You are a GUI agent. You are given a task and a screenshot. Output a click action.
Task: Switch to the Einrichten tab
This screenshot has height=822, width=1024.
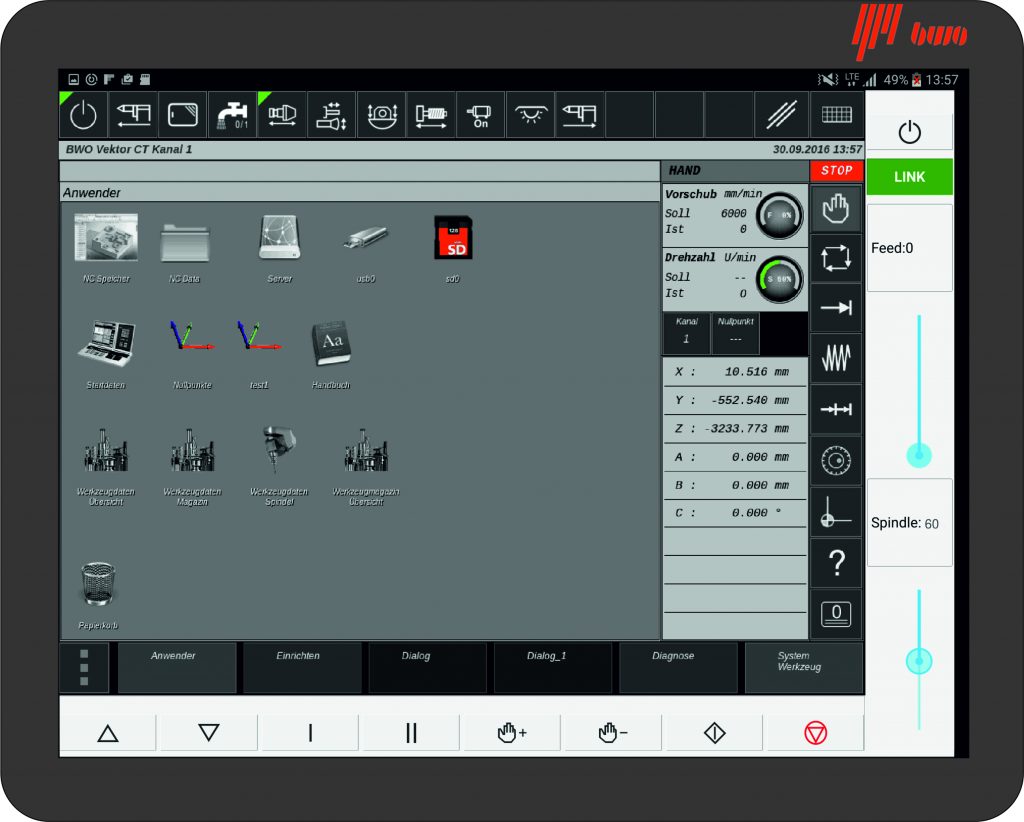tap(304, 667)
